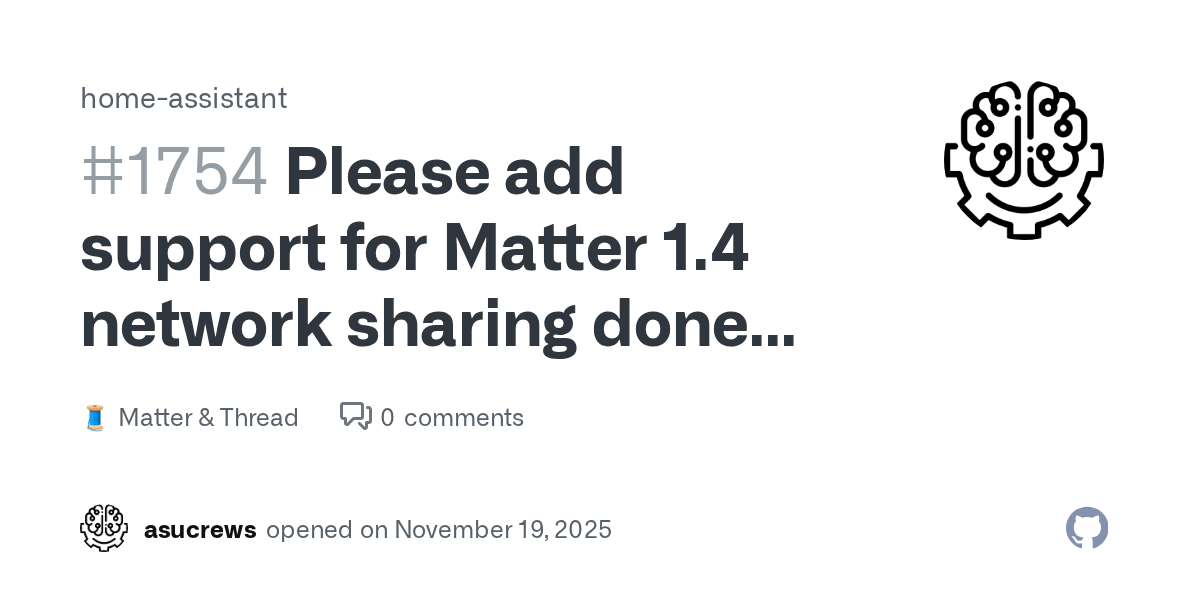
Task: Click the word "Matter" in the title
Action: tap(539, 248)
